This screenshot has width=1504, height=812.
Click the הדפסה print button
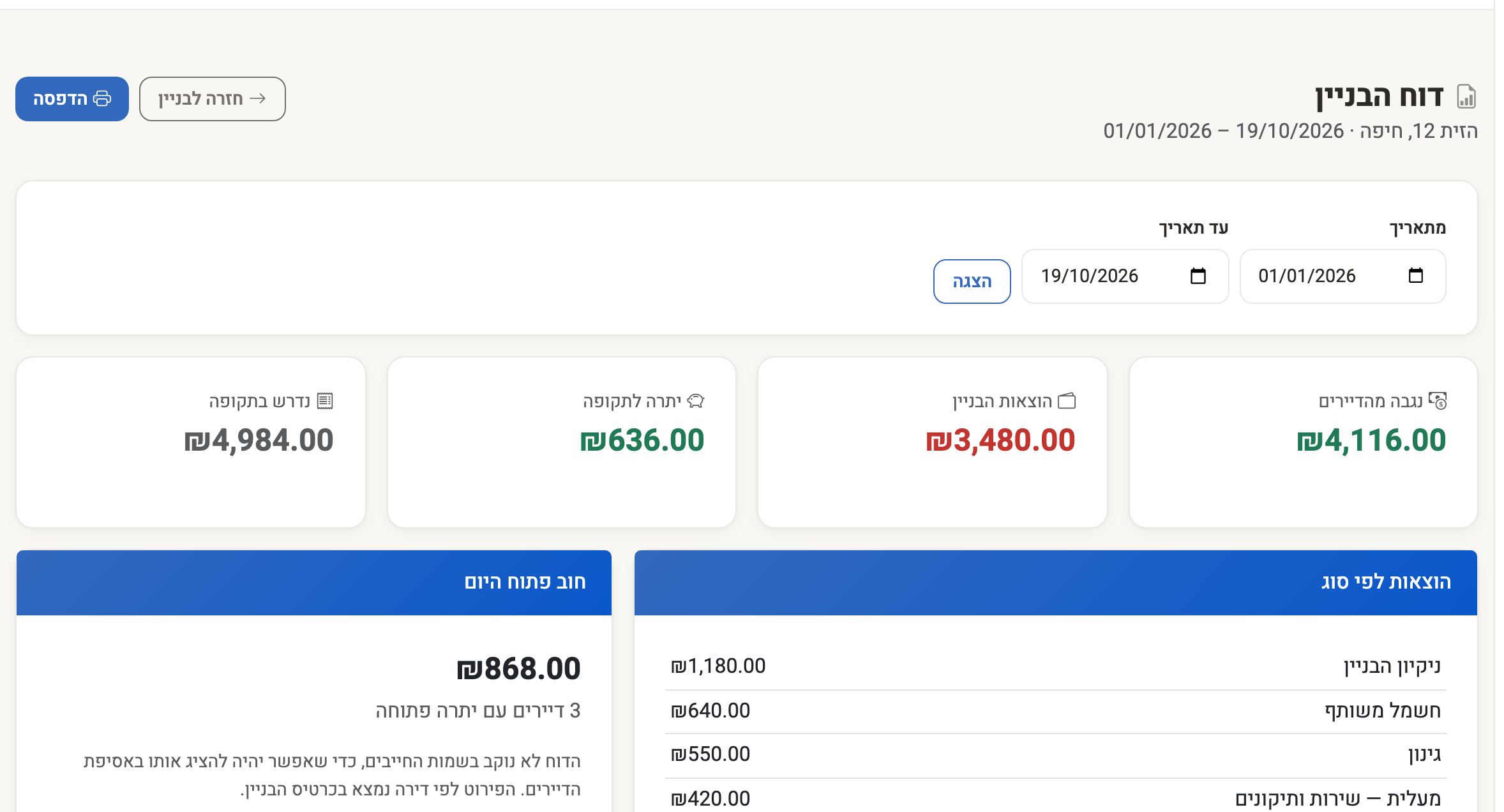pos(72,99)
